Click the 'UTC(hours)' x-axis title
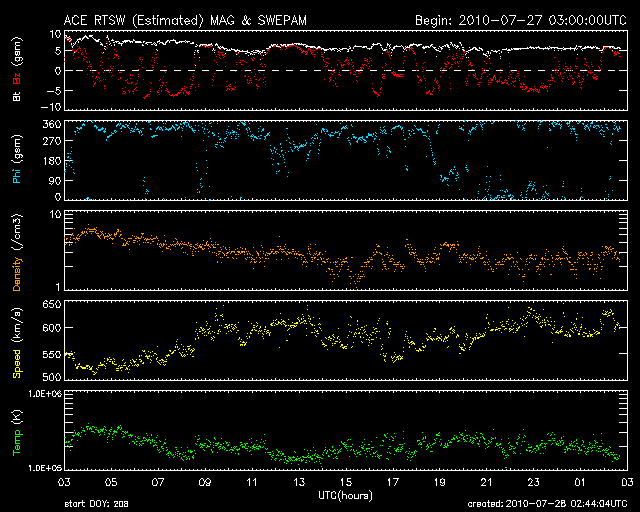The image size is (640, 512). [345, 495]
